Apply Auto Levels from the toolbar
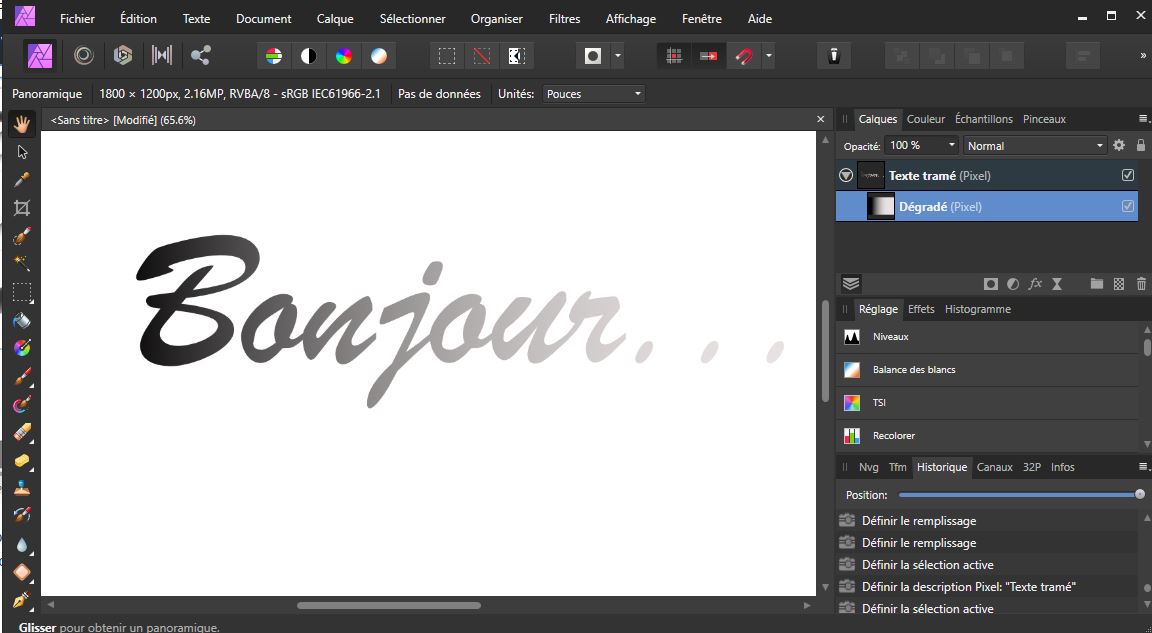 point(274,57)
